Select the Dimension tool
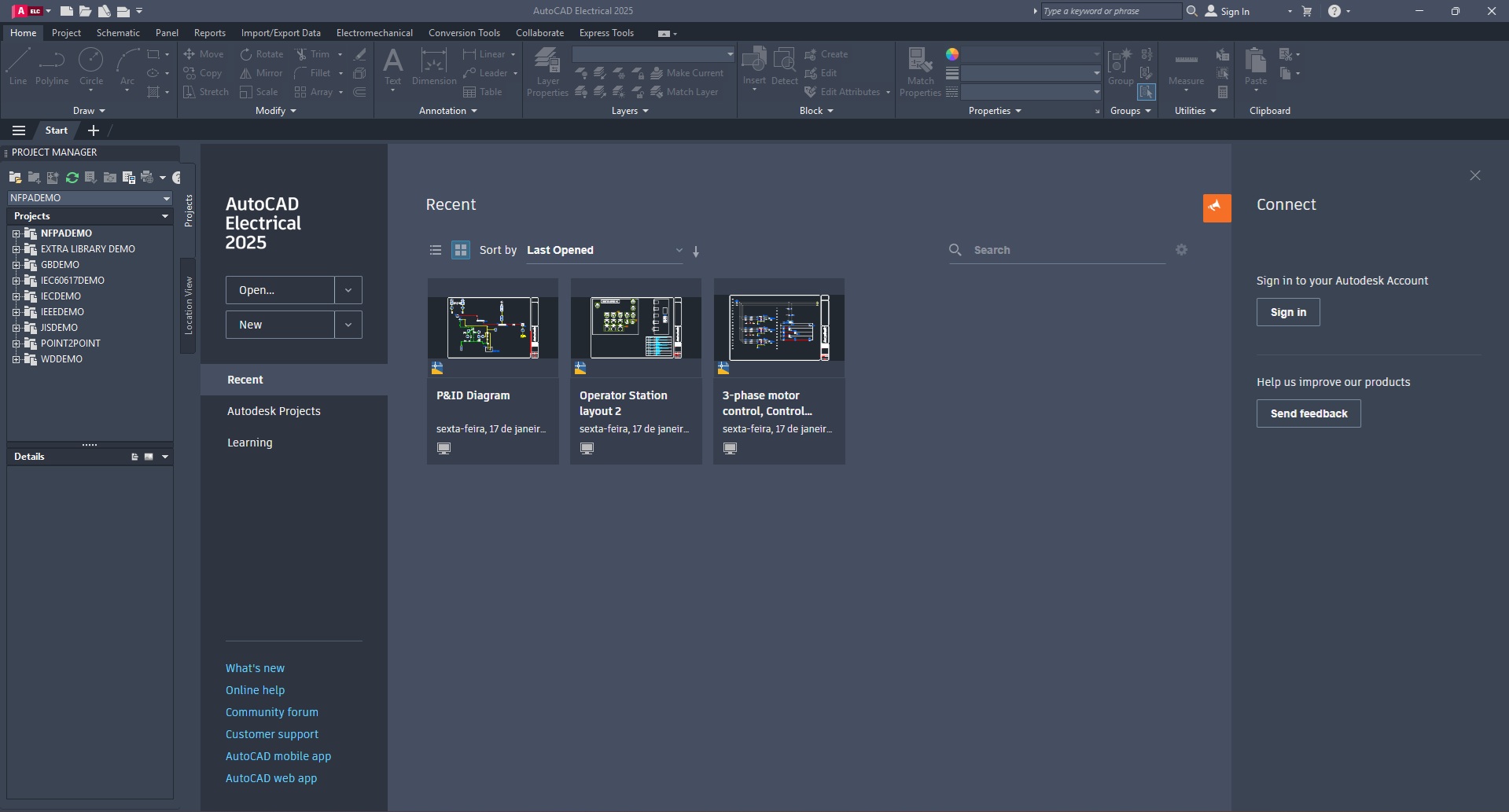The image size is (1509, 812). pos(434,66)
